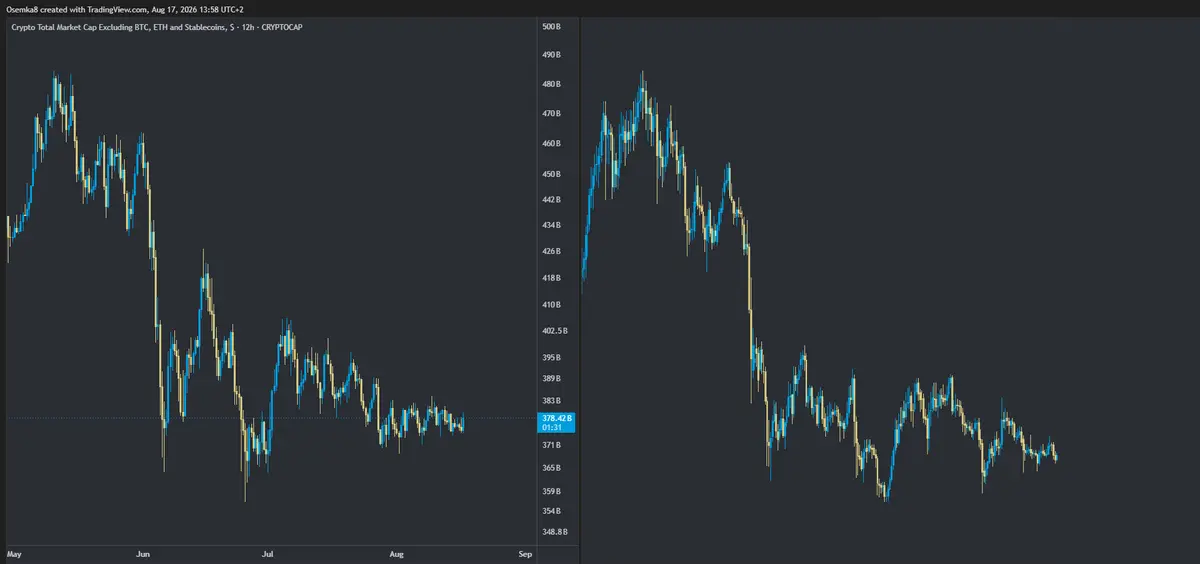1200x564 pixels.
Task: Click the 500 B price scale label
Action: (x=551, y=27)
